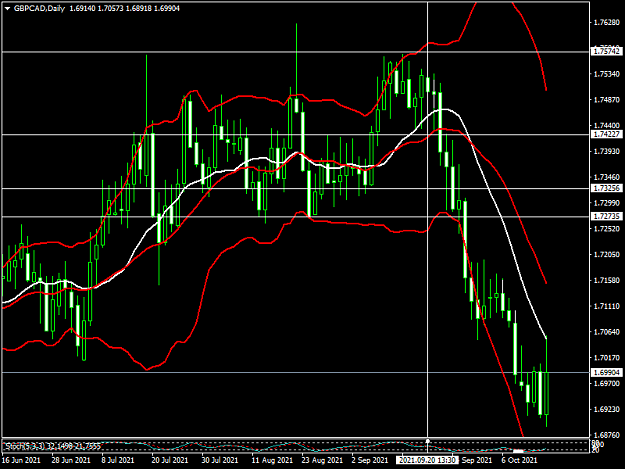This screenshot has height=469, width=625.
Task: Click the 30 Jul 2021 date label
Action: tap(219, 460)
